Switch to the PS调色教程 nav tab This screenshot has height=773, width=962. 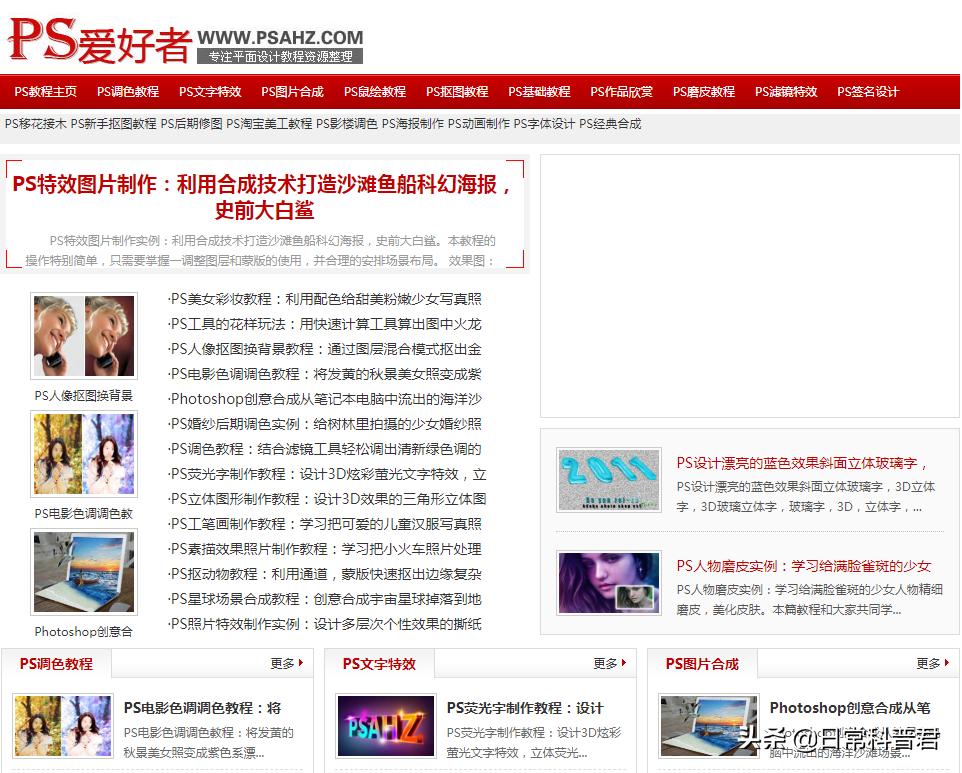tap(127, 91)
